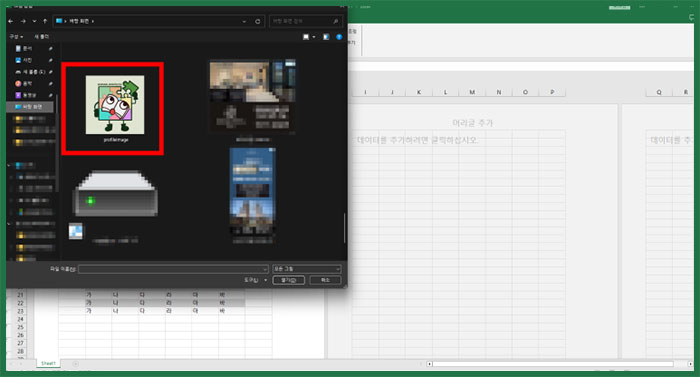This screenshot has height=377, width=700.
Task: Click the pin icon next to 음악
Action: click(50, 84)
